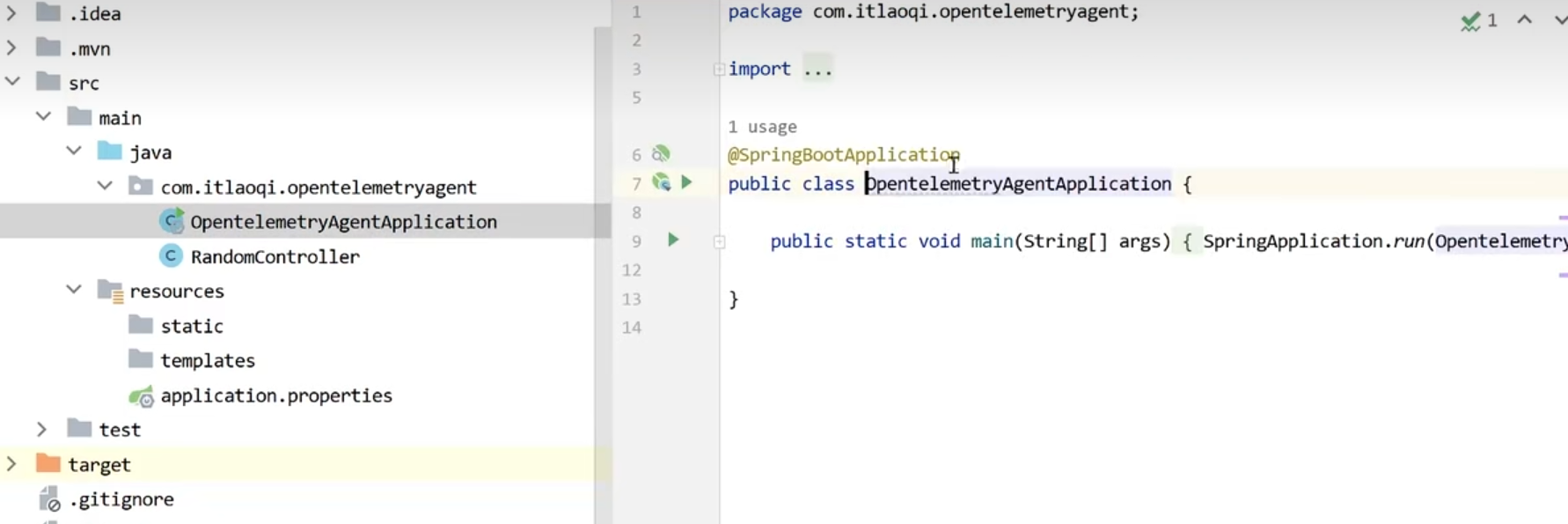Collapse the com.itlaoqi.opentelemetryagent package chevron
This screenshot has width=1568, height=524.
(105, 186)
